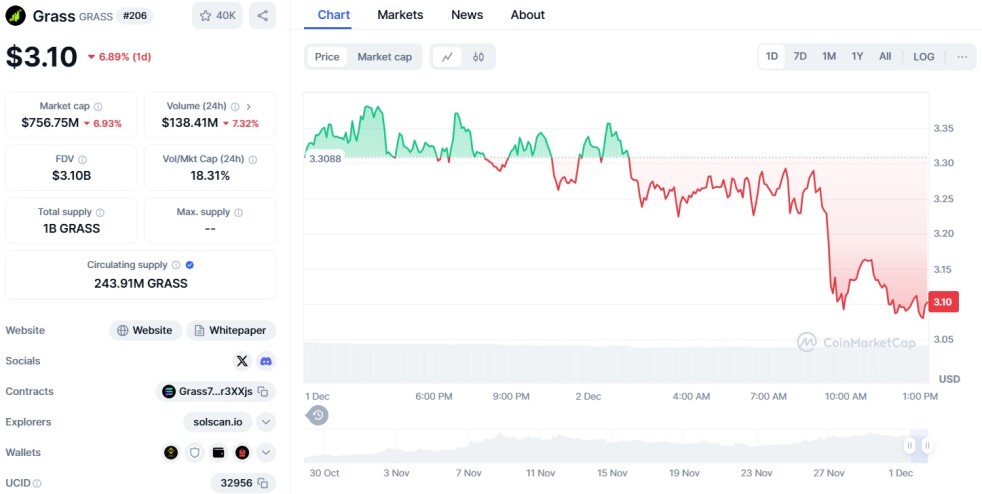This screenshot has height=494, width=982.
Task: Add Grass to watchlist via star button
Action: click(217, 16)
